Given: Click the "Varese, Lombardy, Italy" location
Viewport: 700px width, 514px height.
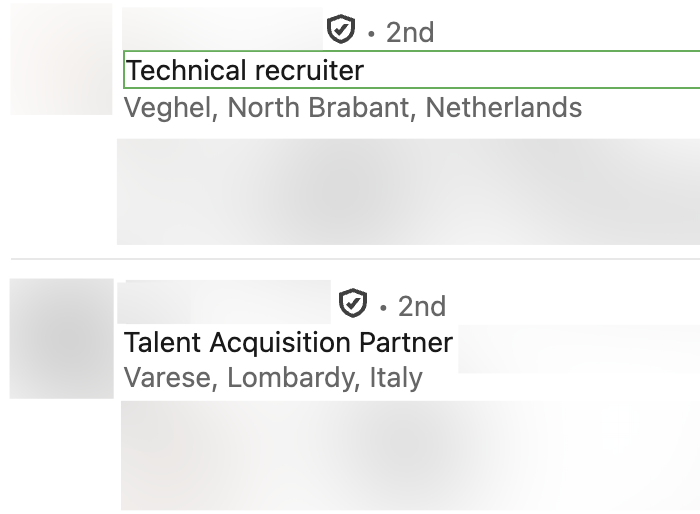Looking at the screenshot, I should (273, 378).
